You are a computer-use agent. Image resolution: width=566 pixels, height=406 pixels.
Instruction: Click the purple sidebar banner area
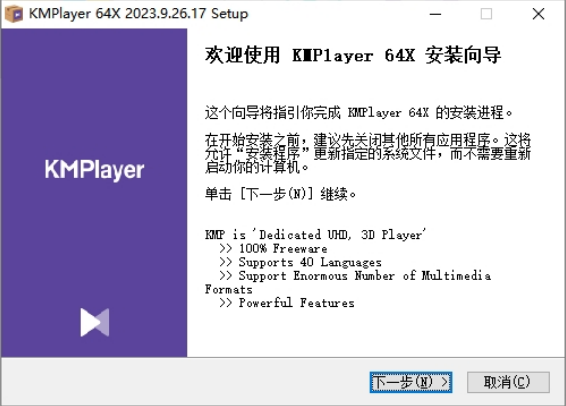coord(94,193)
